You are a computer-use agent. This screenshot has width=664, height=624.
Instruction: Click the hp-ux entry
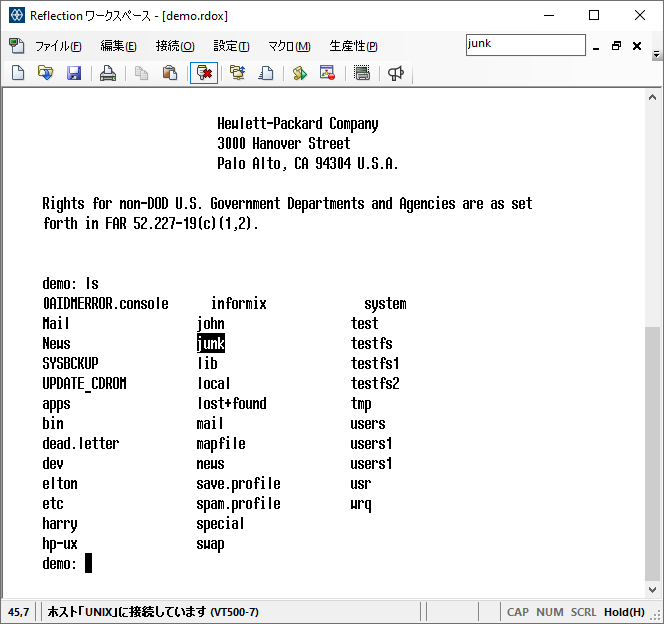pyautogui.click(x=60, y=544)
